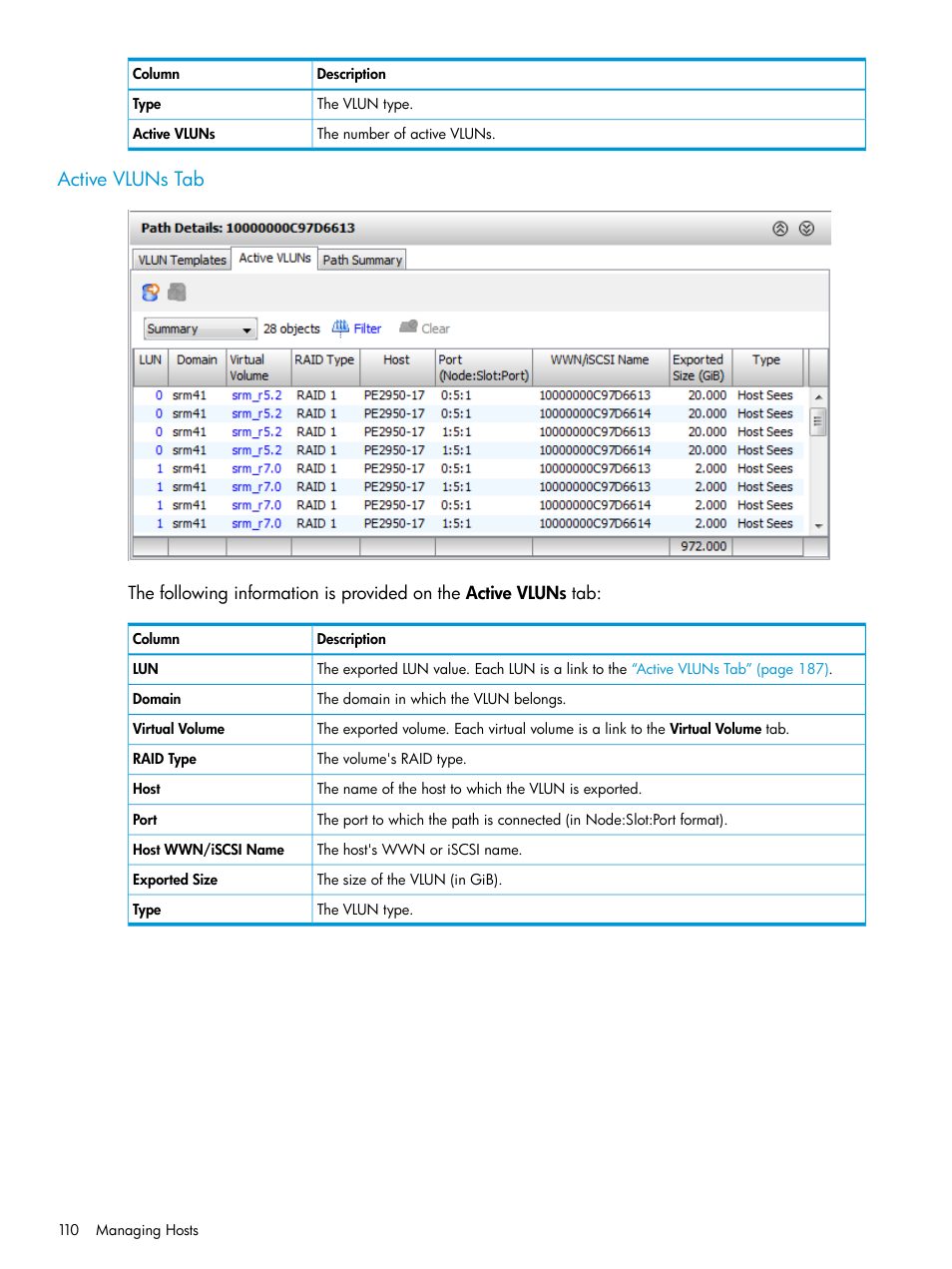Viewport: 952px width, 1269px height.
Task: Switch to the VLUN Templates tab
Action: click(x=182, y=260)
